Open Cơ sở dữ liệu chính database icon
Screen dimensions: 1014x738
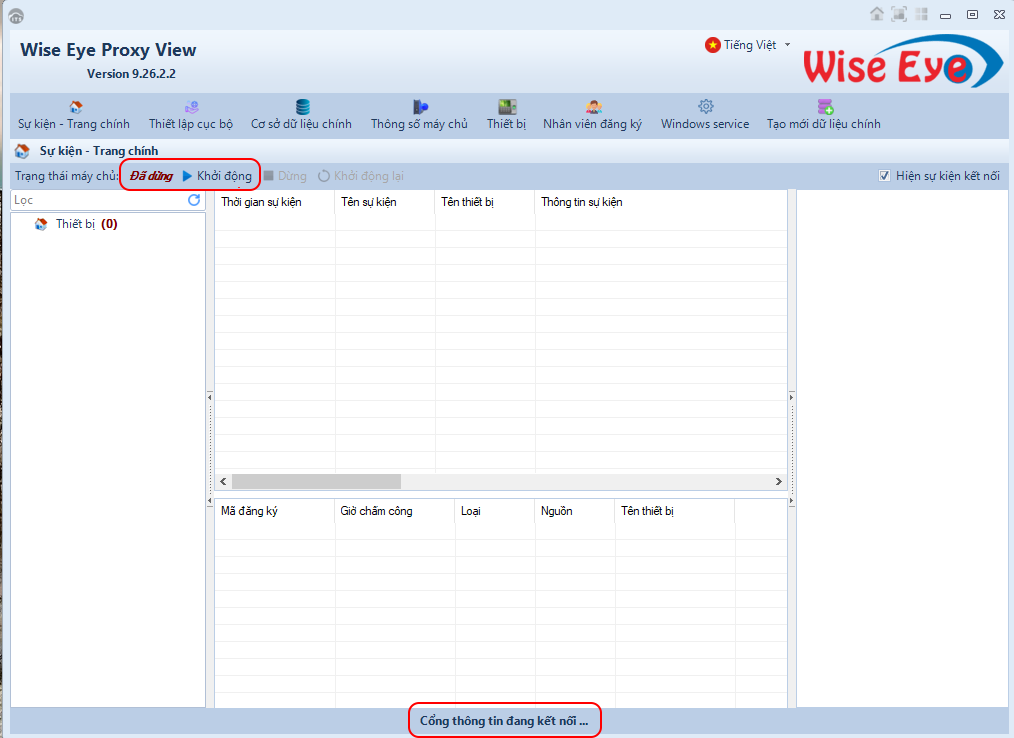[302, 108]
